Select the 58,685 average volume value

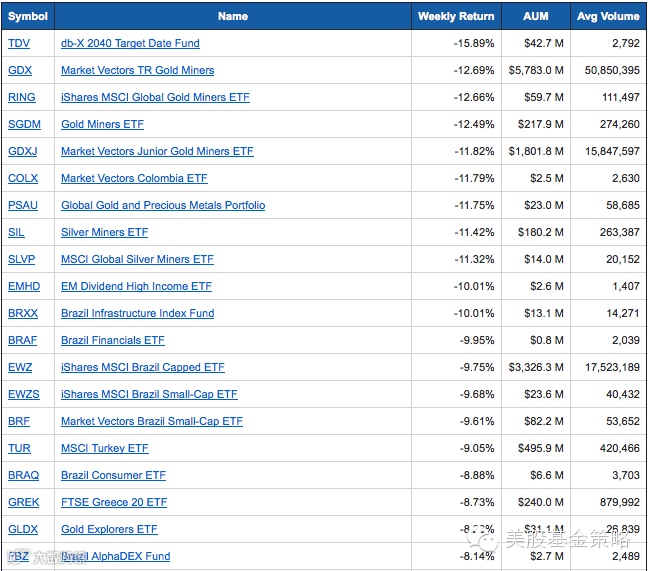(623, 205)
